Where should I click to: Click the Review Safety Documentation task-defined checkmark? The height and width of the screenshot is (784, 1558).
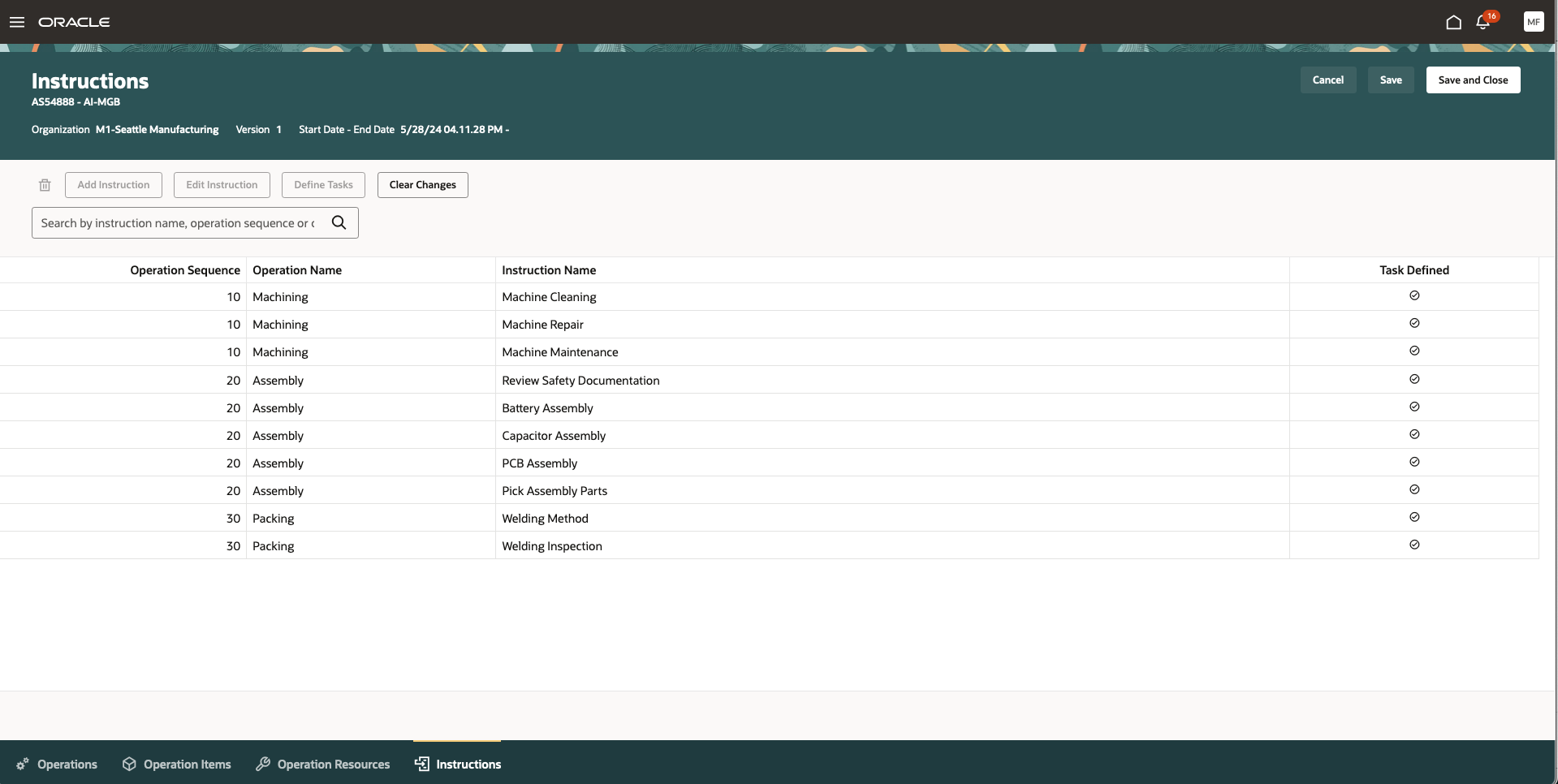tap(1414, 379)
